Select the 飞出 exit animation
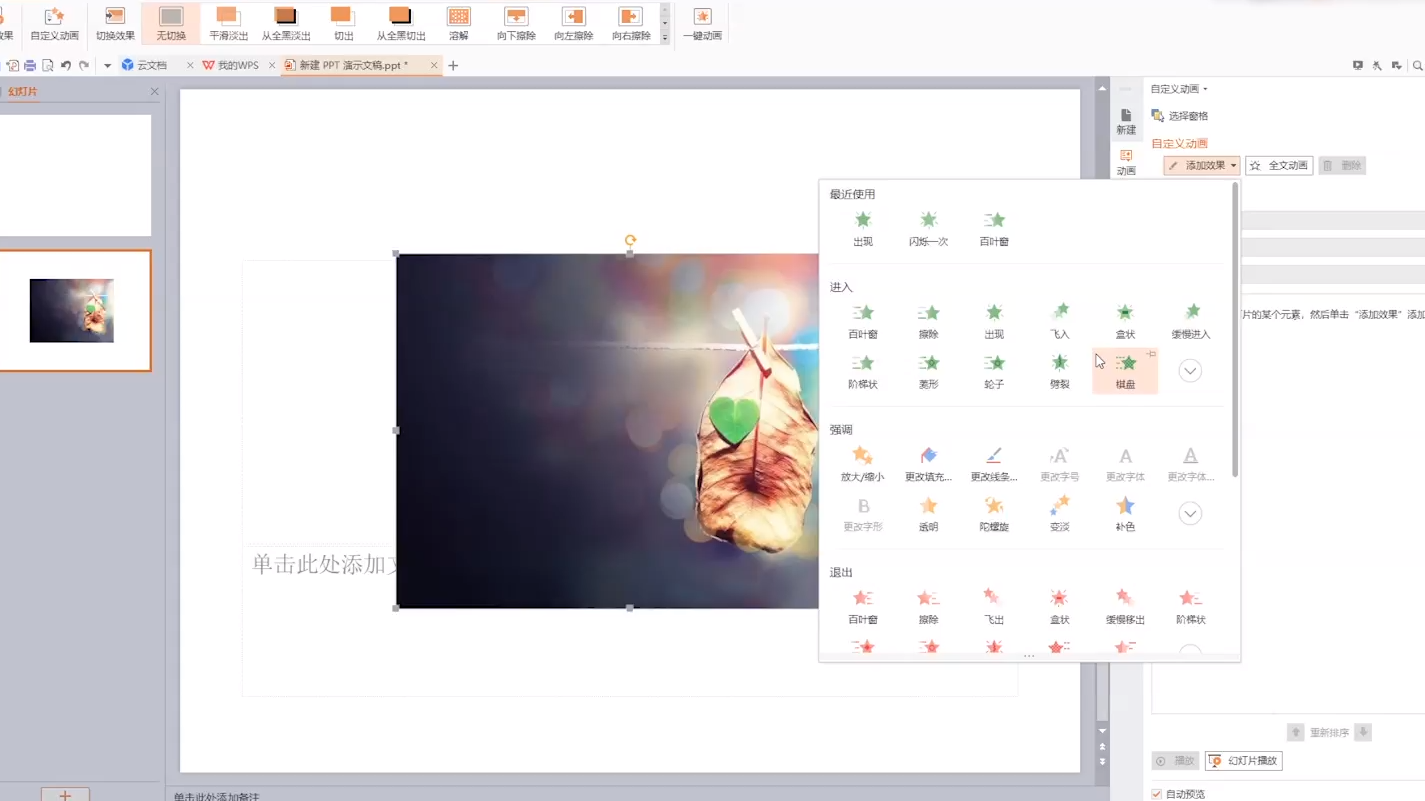Screen dimensions: 1425x801 point(993,606)
